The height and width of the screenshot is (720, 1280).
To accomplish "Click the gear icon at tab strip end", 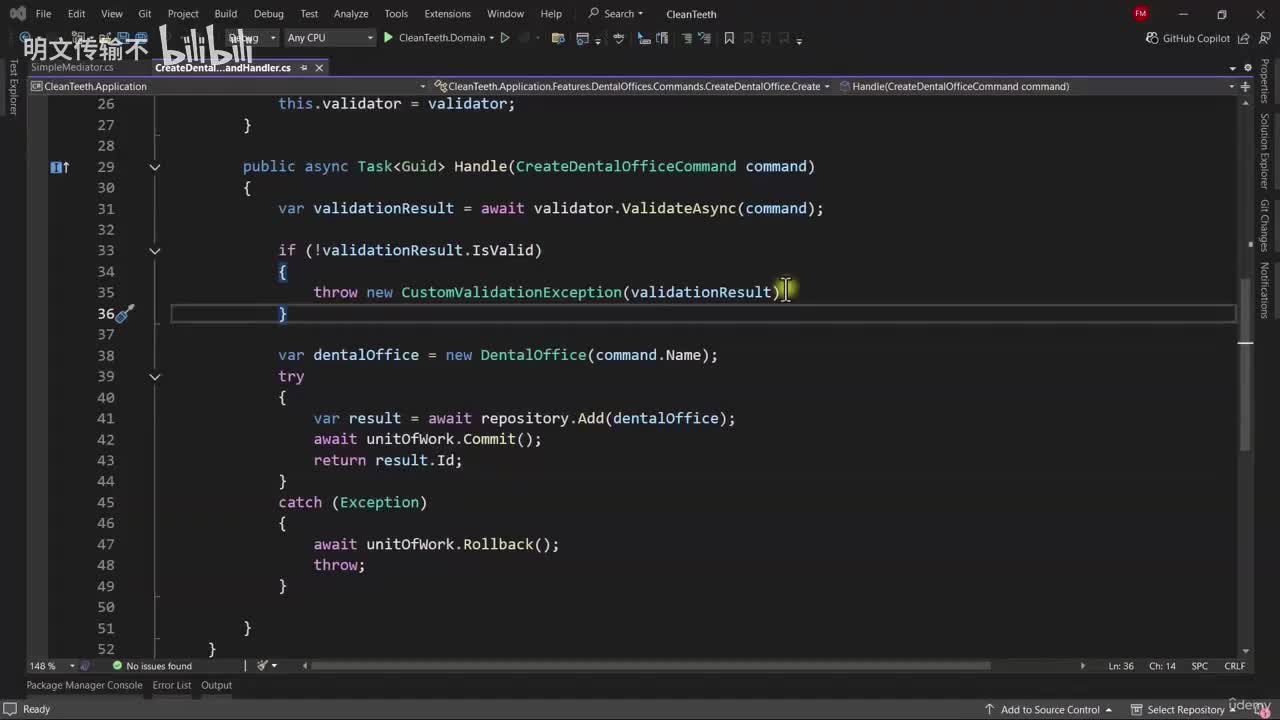I will click(x=1247, y=67).
